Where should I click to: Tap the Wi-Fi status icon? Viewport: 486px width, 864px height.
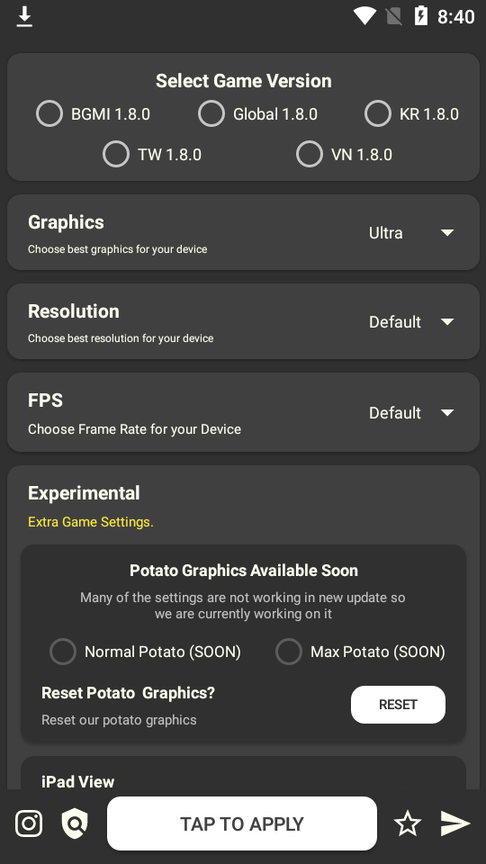(x=364, y=16)
